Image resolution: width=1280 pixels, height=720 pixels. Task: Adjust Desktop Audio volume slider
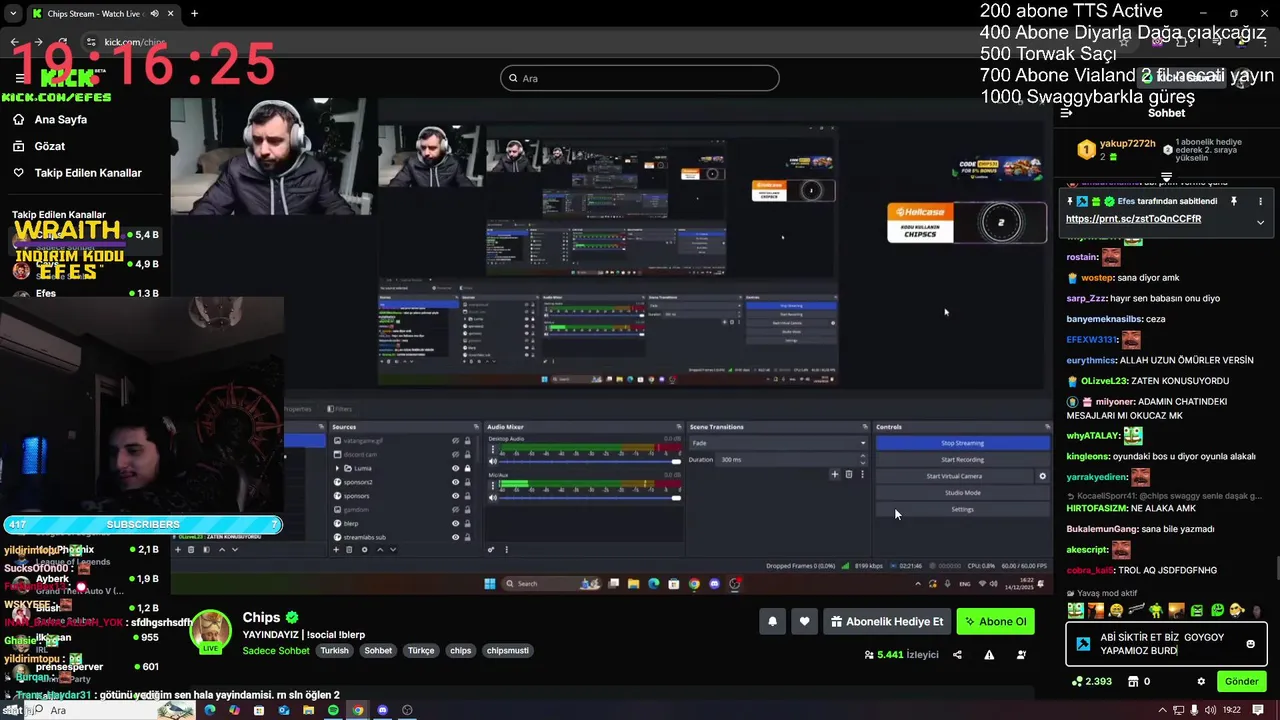click(x=590, y=461)
